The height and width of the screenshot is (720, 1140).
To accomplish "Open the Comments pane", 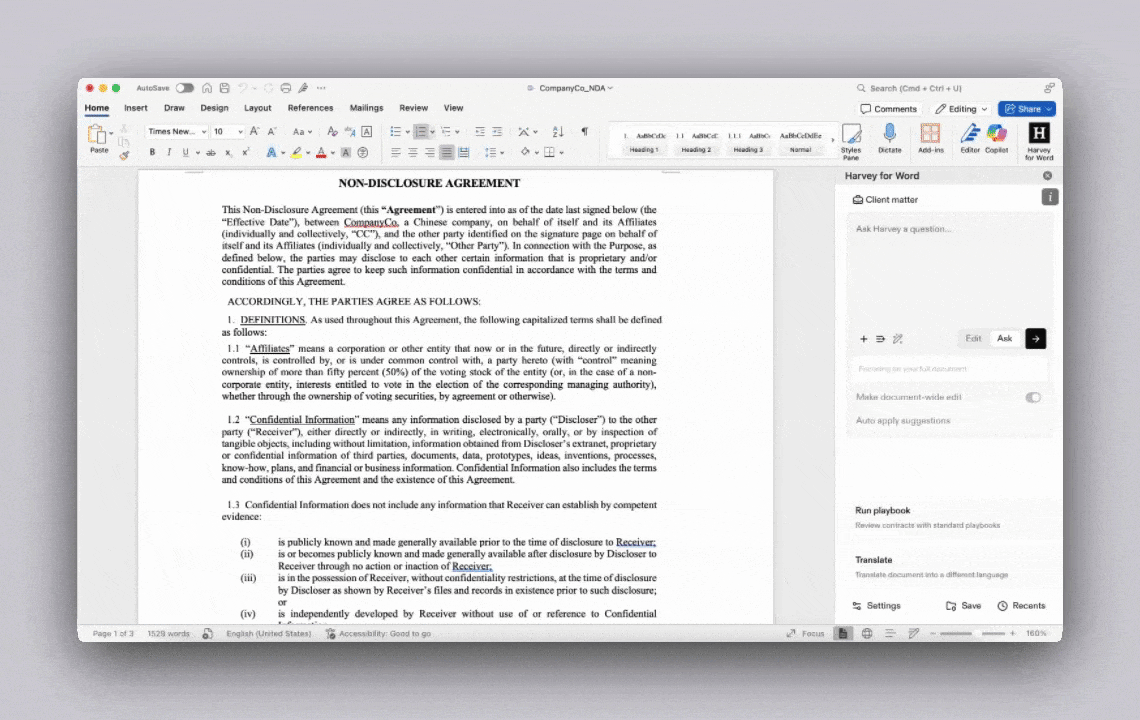I will pyautogui.click(x=888, y=109).
